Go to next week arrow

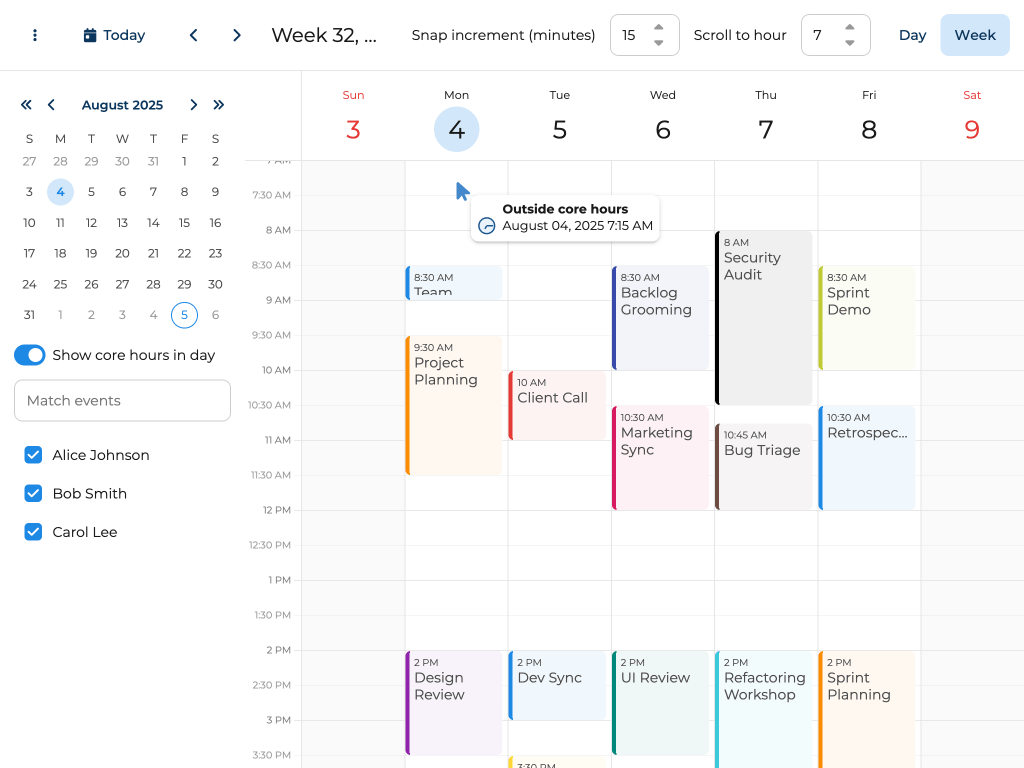237,35
